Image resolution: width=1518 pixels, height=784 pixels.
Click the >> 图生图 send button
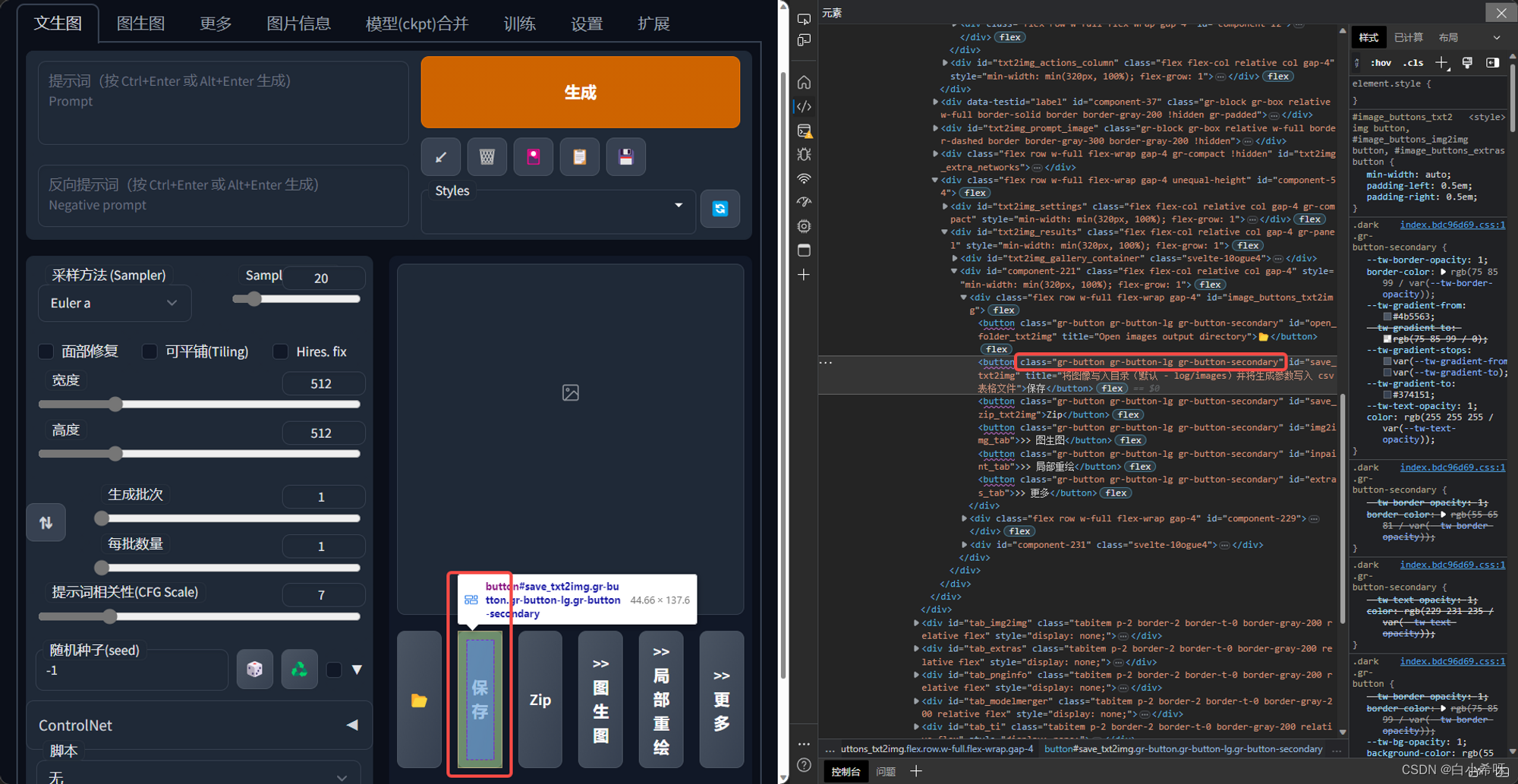coord(600,700)
